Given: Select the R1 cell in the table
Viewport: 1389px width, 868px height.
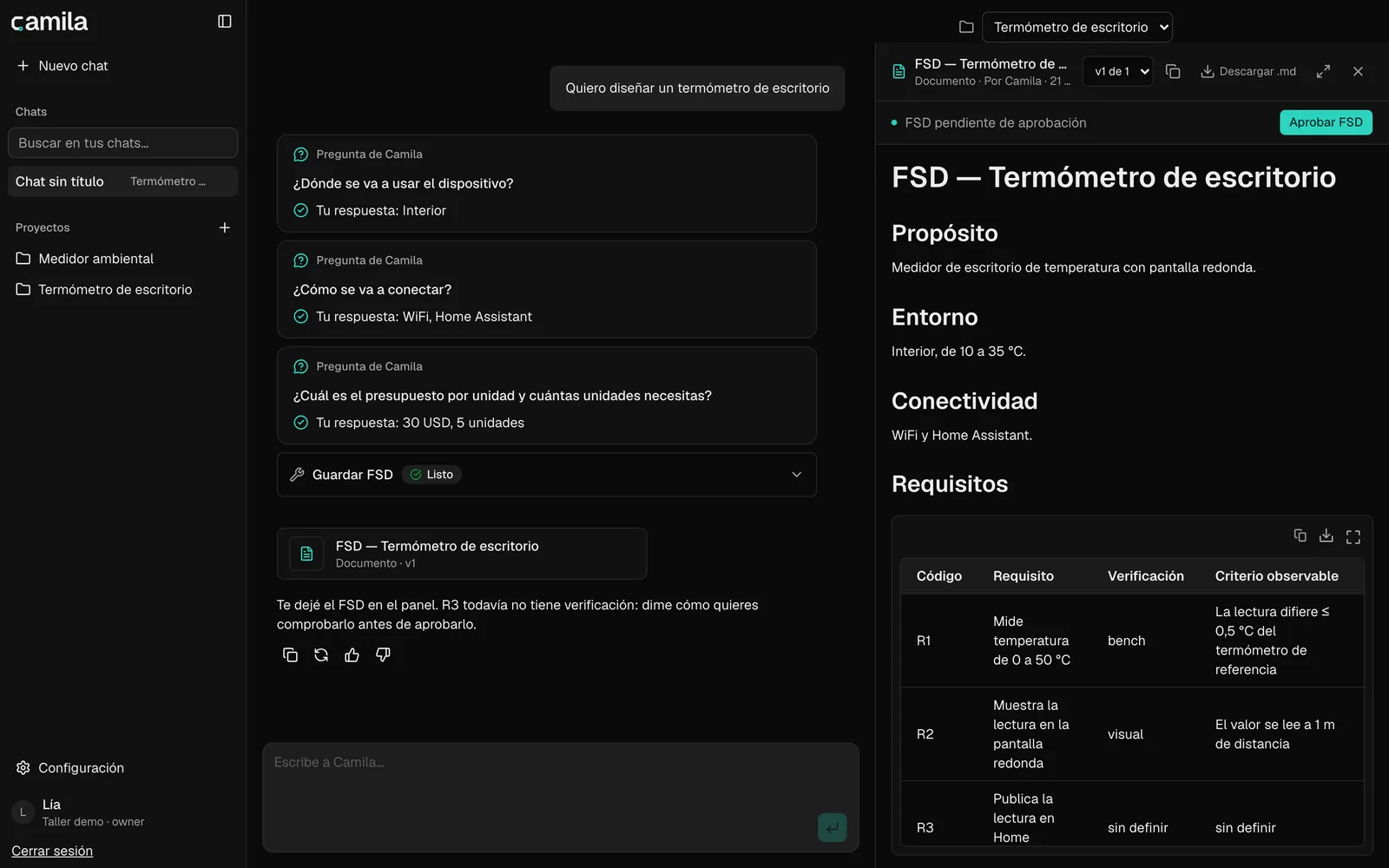Looking at the screenshot, I should (924, 641).
